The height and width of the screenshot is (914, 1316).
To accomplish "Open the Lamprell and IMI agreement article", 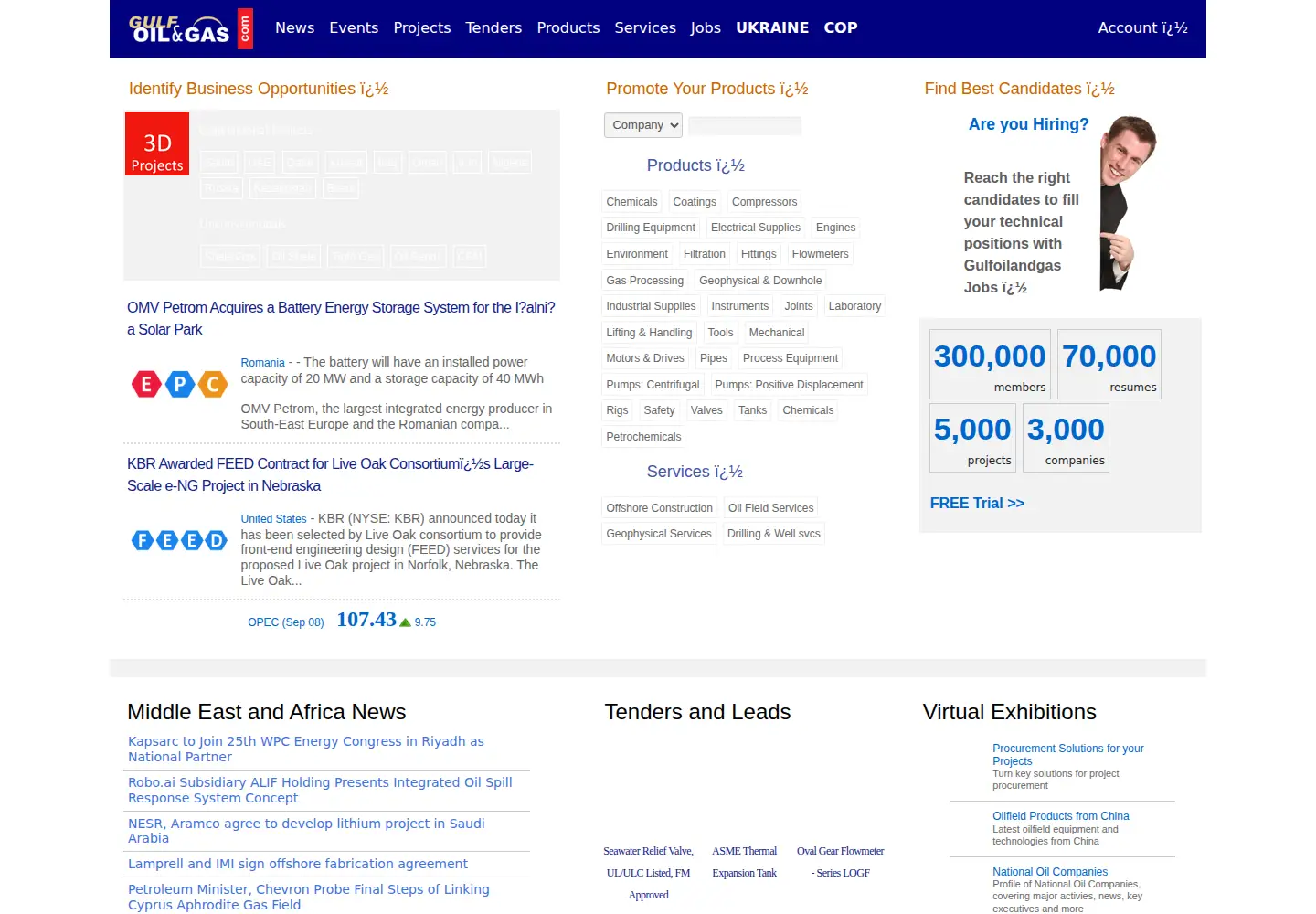I will tap(298, 864).
